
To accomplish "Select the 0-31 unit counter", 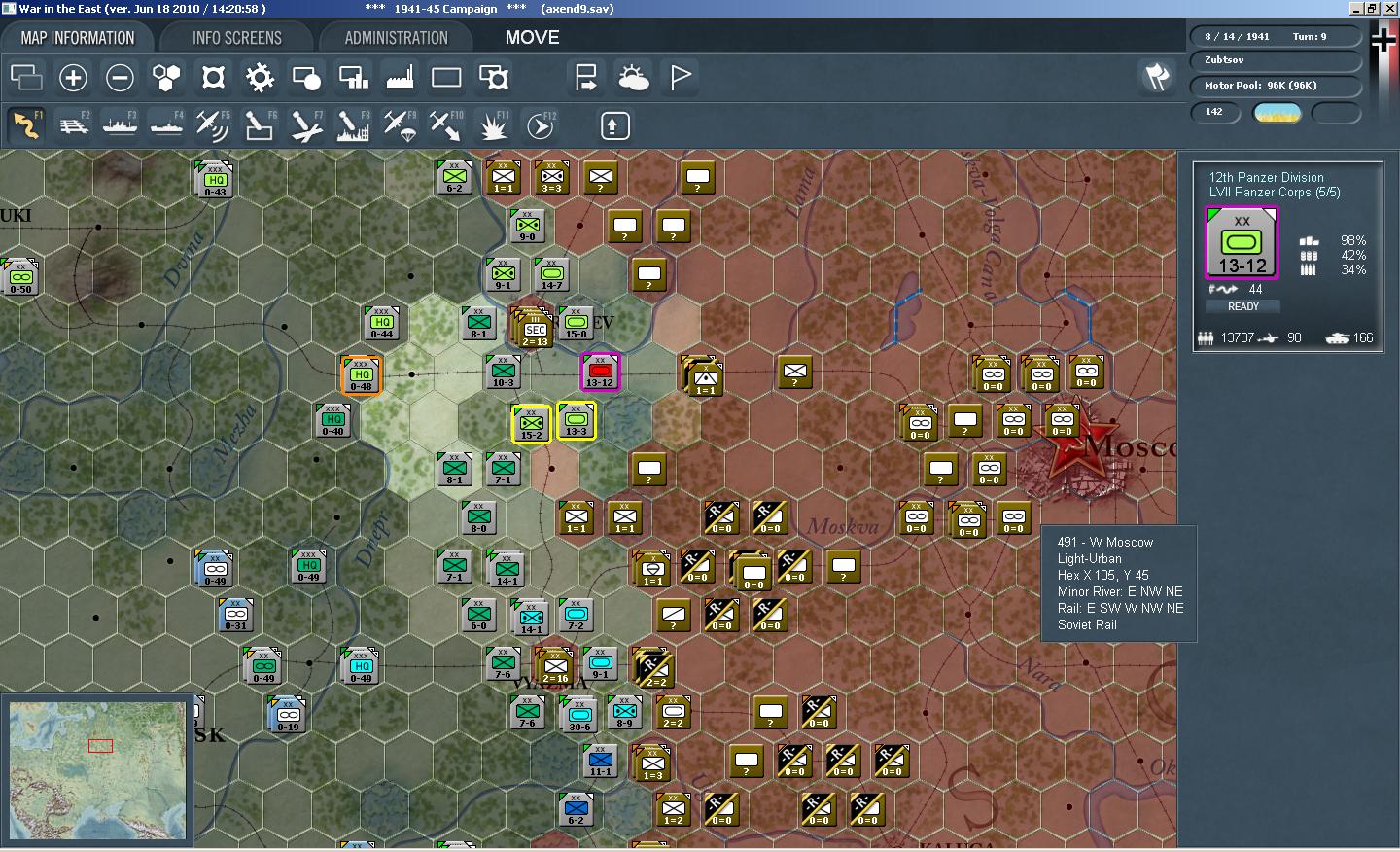I will 236,615.
